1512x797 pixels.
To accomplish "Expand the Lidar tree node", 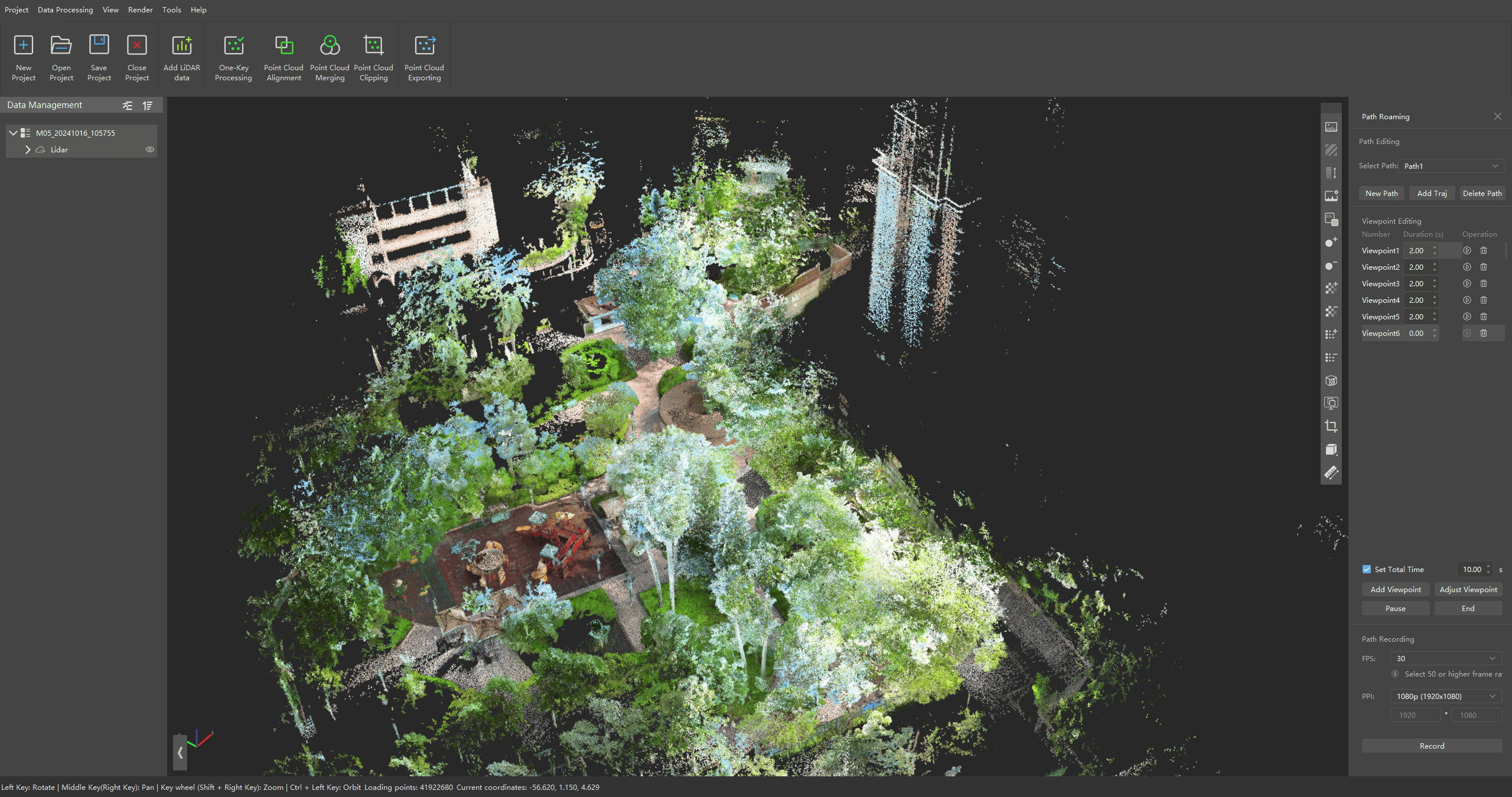I will (x=28, y=150).
